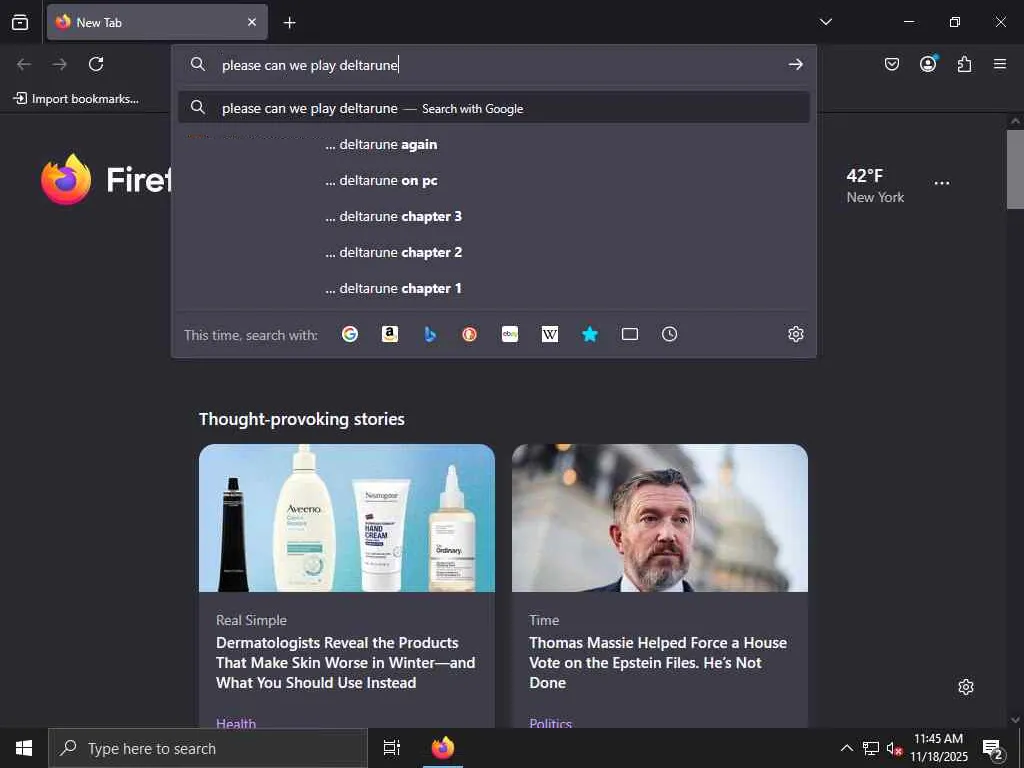
Task: Open the Firefox application menu
Action: coord(1000,64)
